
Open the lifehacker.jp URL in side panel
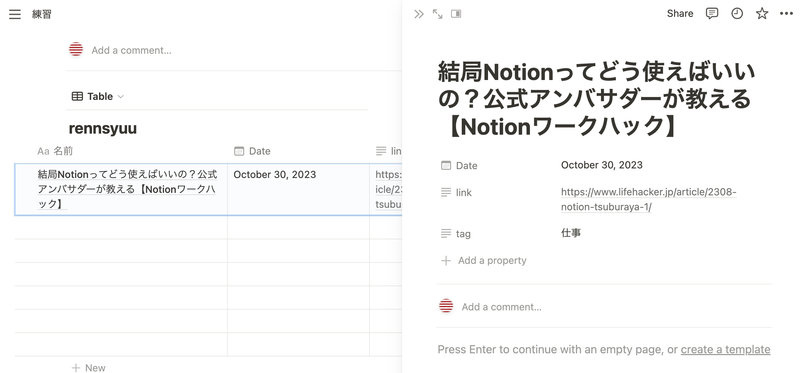point(648,200)
